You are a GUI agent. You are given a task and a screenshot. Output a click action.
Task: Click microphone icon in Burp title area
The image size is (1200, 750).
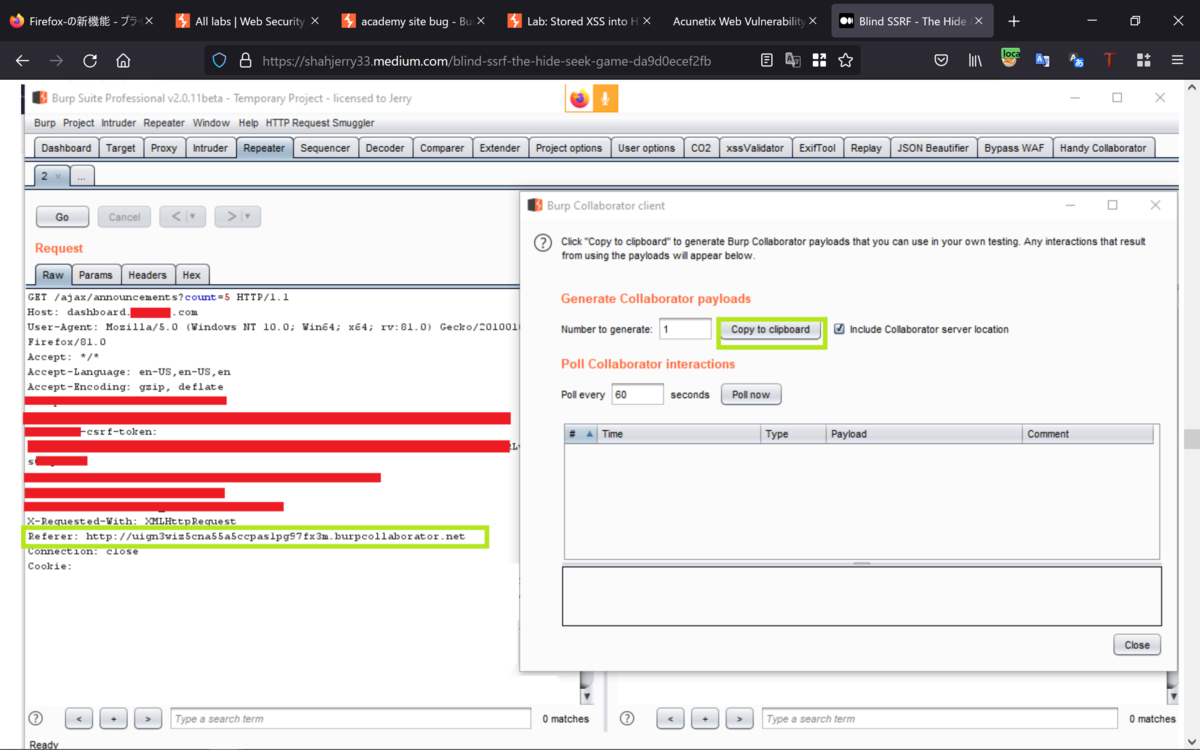[605, 98]
